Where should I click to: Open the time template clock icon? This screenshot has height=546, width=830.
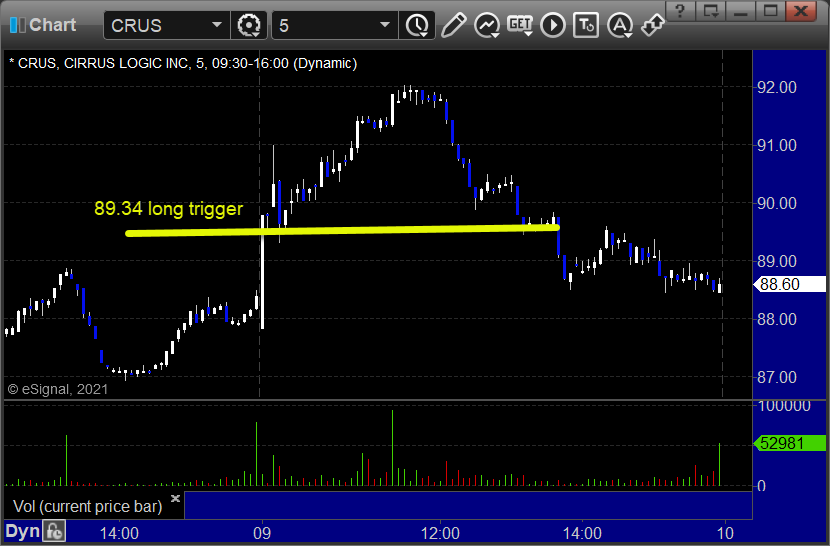(417, 25)
